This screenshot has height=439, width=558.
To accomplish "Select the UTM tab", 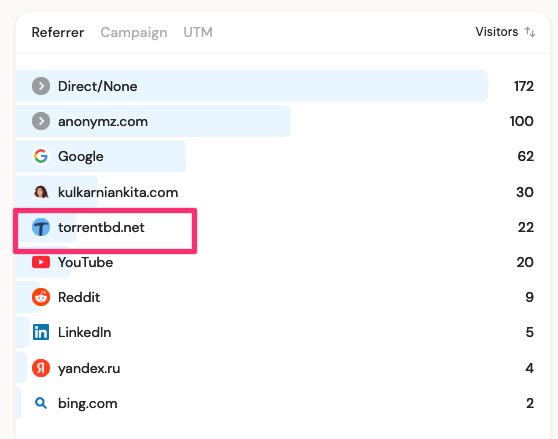I will pyautogui.click(x=198, y=32).
